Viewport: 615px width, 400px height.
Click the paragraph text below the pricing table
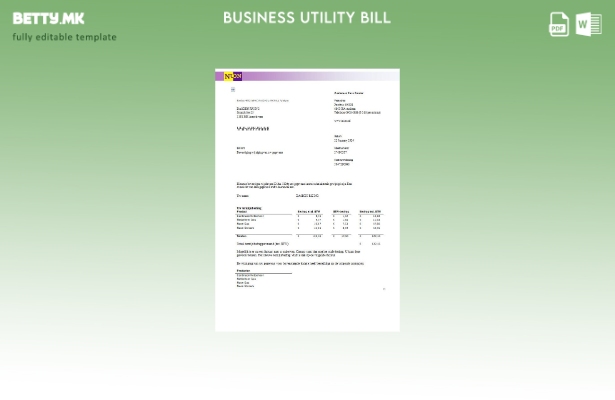[298, 254]
